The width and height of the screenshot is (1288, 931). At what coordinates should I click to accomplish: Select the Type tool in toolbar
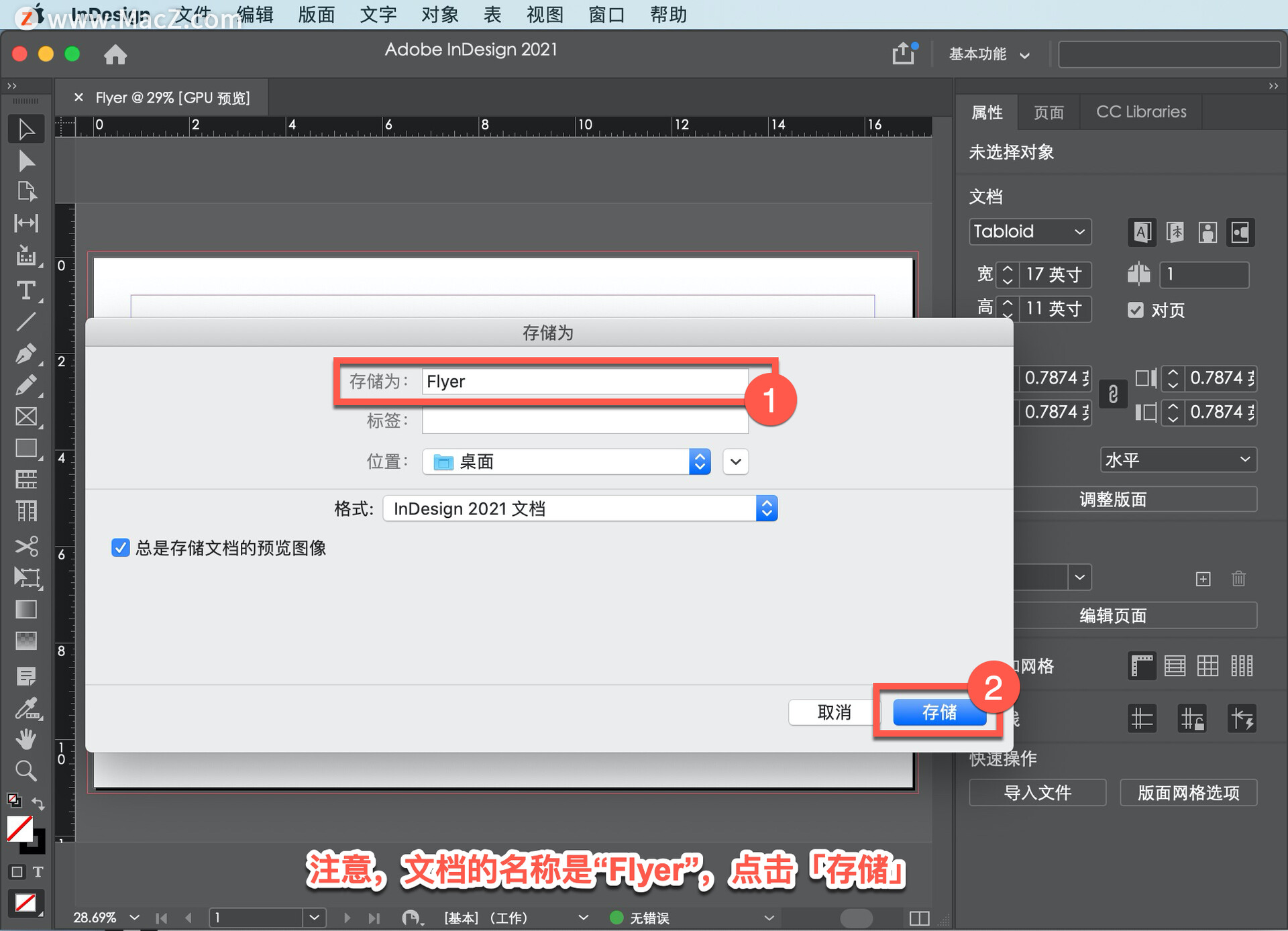click(x=25, y=290)
